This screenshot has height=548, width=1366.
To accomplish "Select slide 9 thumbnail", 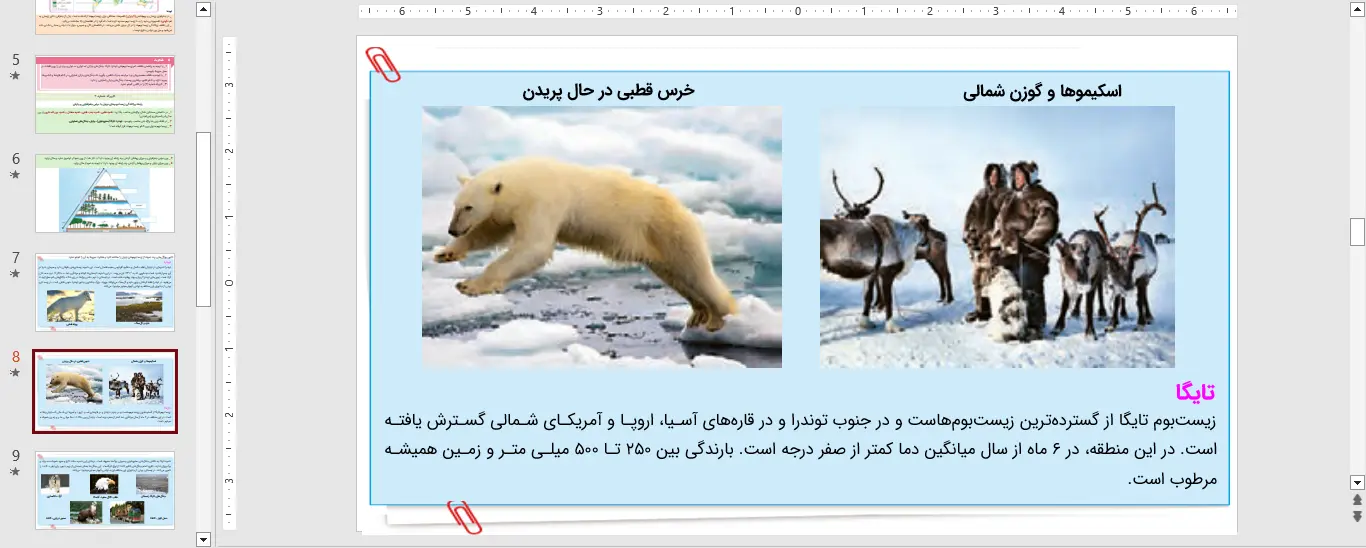I will [x=105, y=490].
